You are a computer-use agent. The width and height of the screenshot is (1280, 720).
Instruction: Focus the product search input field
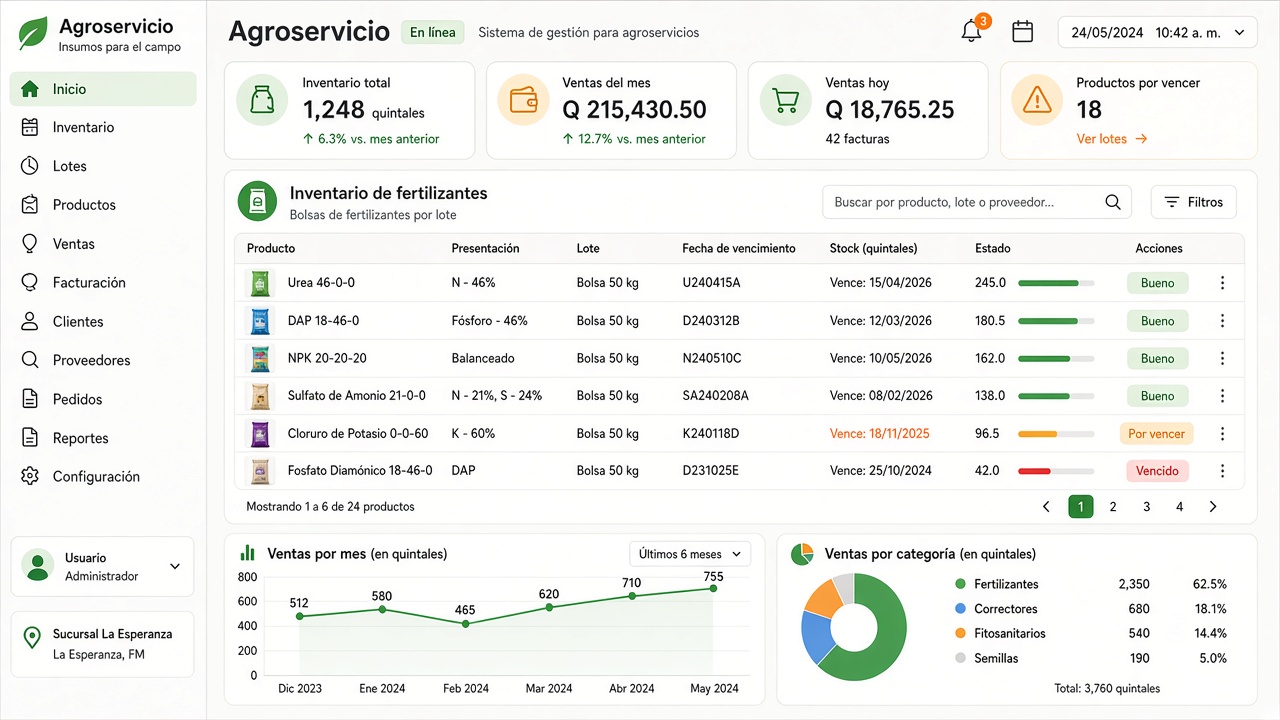tap(977, 202)
